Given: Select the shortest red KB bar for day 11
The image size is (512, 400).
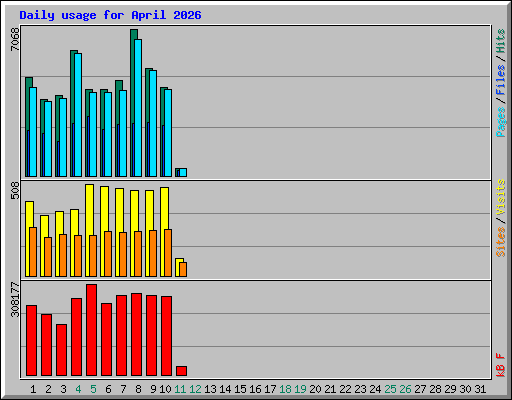Looking at the screenshot, I should [x=182, y=371].
